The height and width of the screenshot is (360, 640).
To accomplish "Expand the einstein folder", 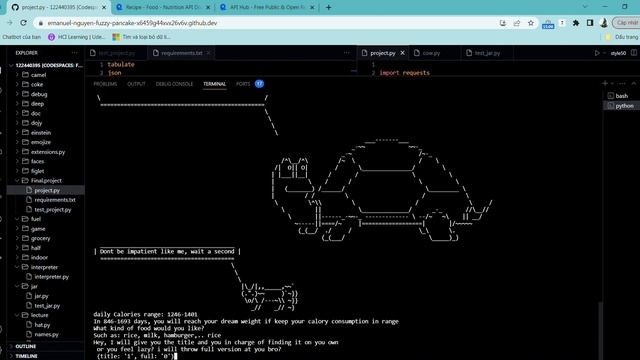I will 46,133.
